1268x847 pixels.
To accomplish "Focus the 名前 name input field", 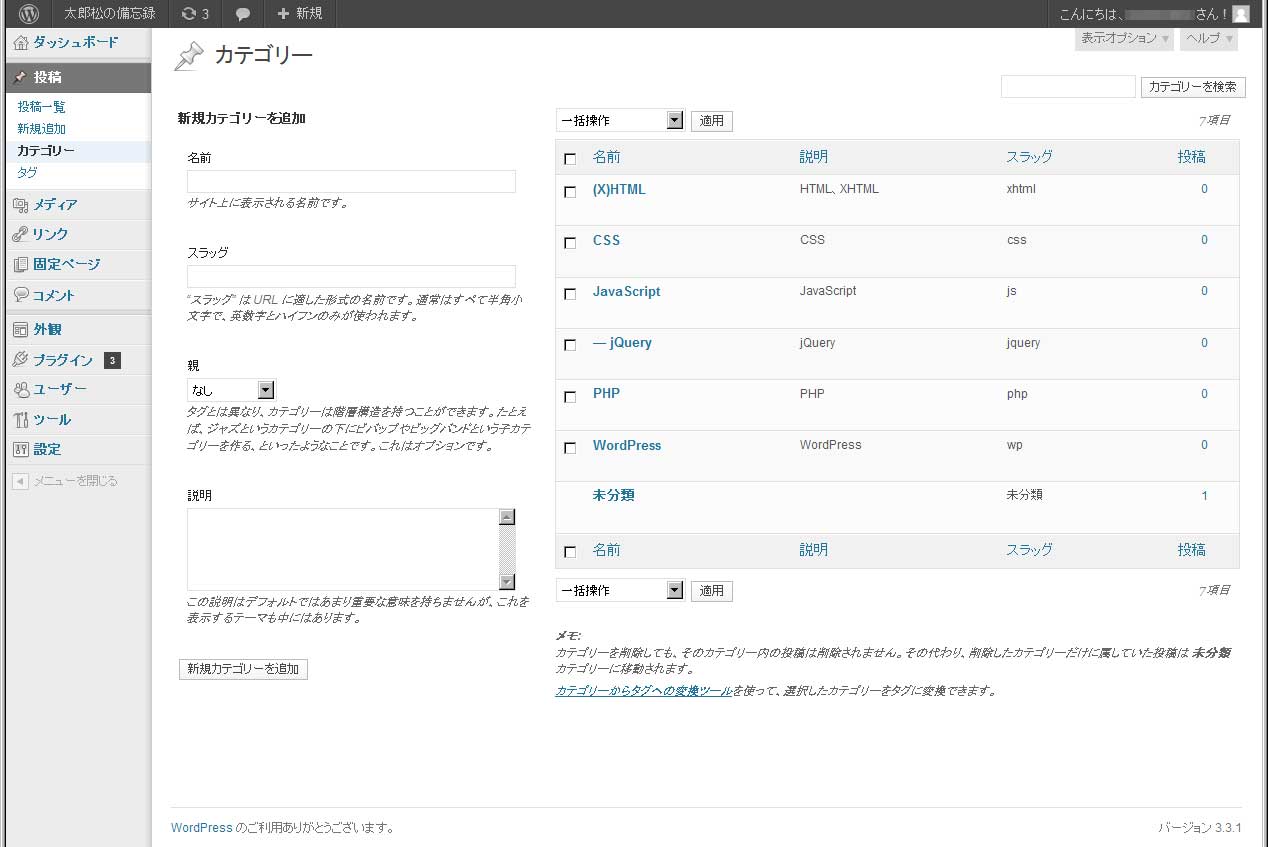I will [x=351, y=181].
